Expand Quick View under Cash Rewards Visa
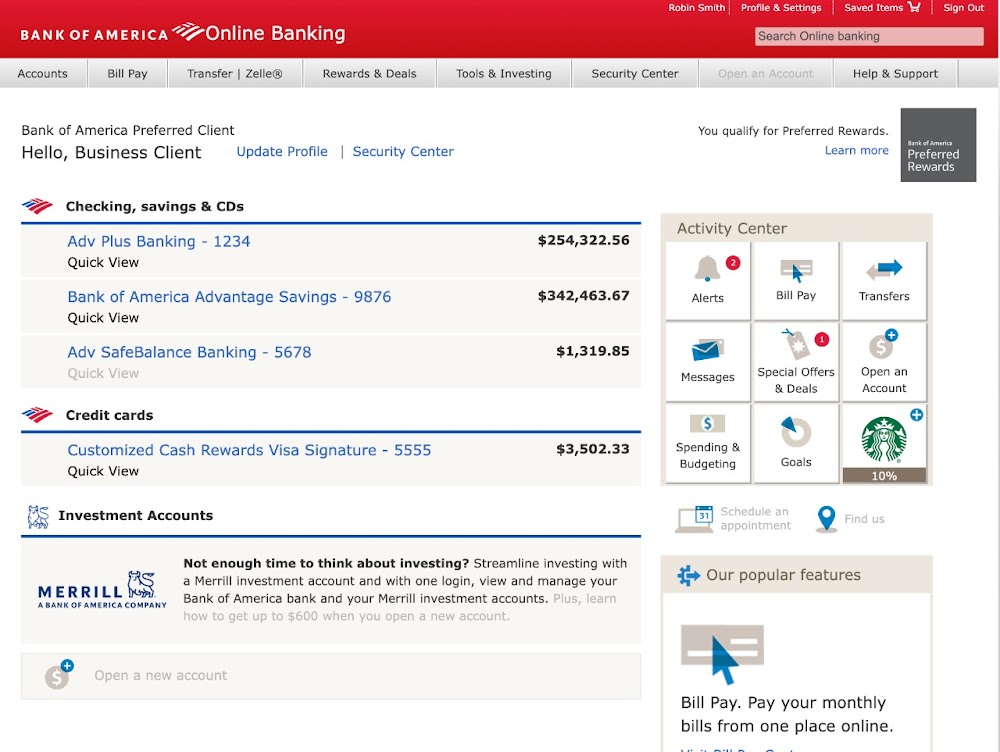The height and width of the screenshot is (752, 1000). pos(103,471)
